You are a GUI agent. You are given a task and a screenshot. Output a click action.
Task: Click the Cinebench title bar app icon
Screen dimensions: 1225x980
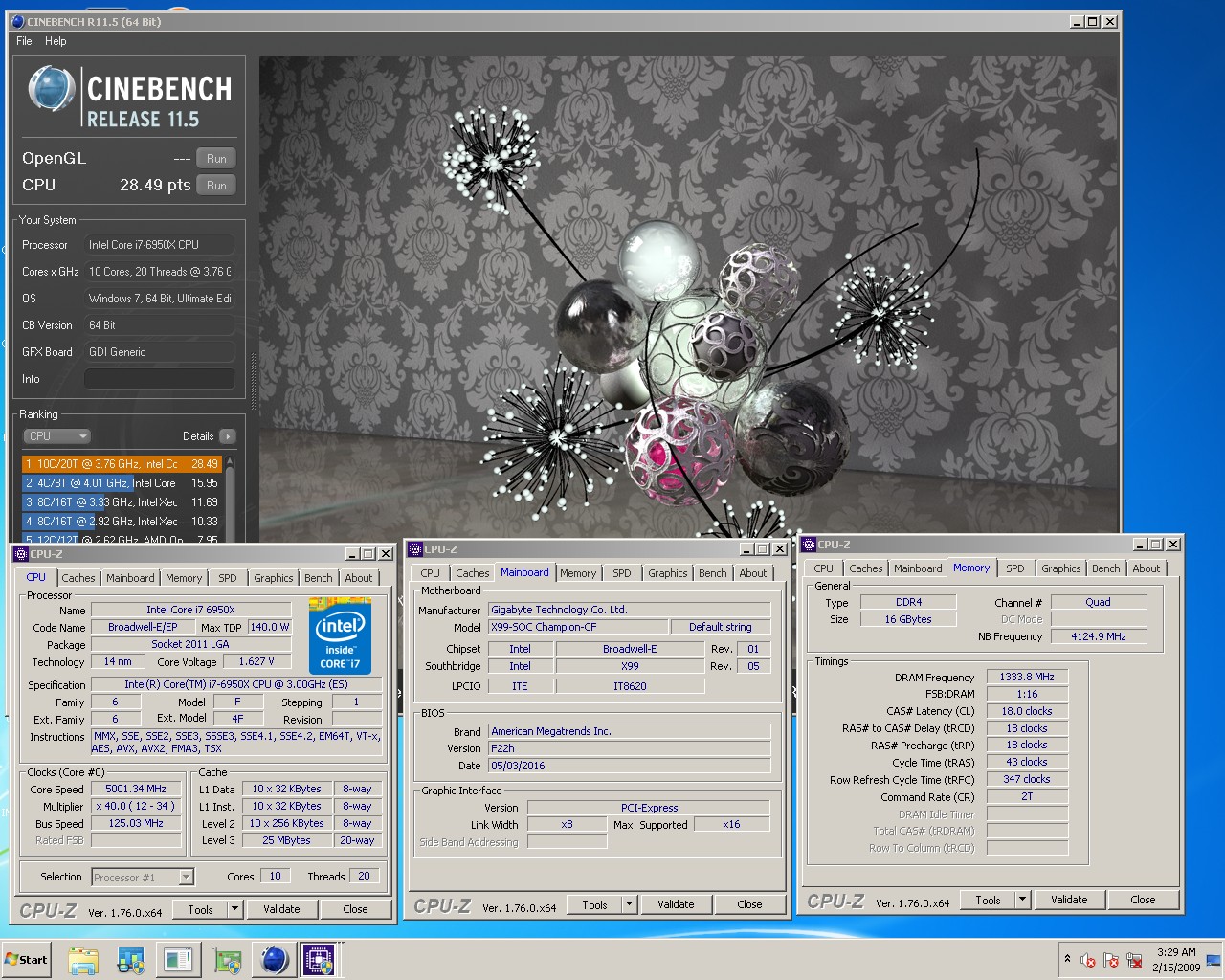17,21
